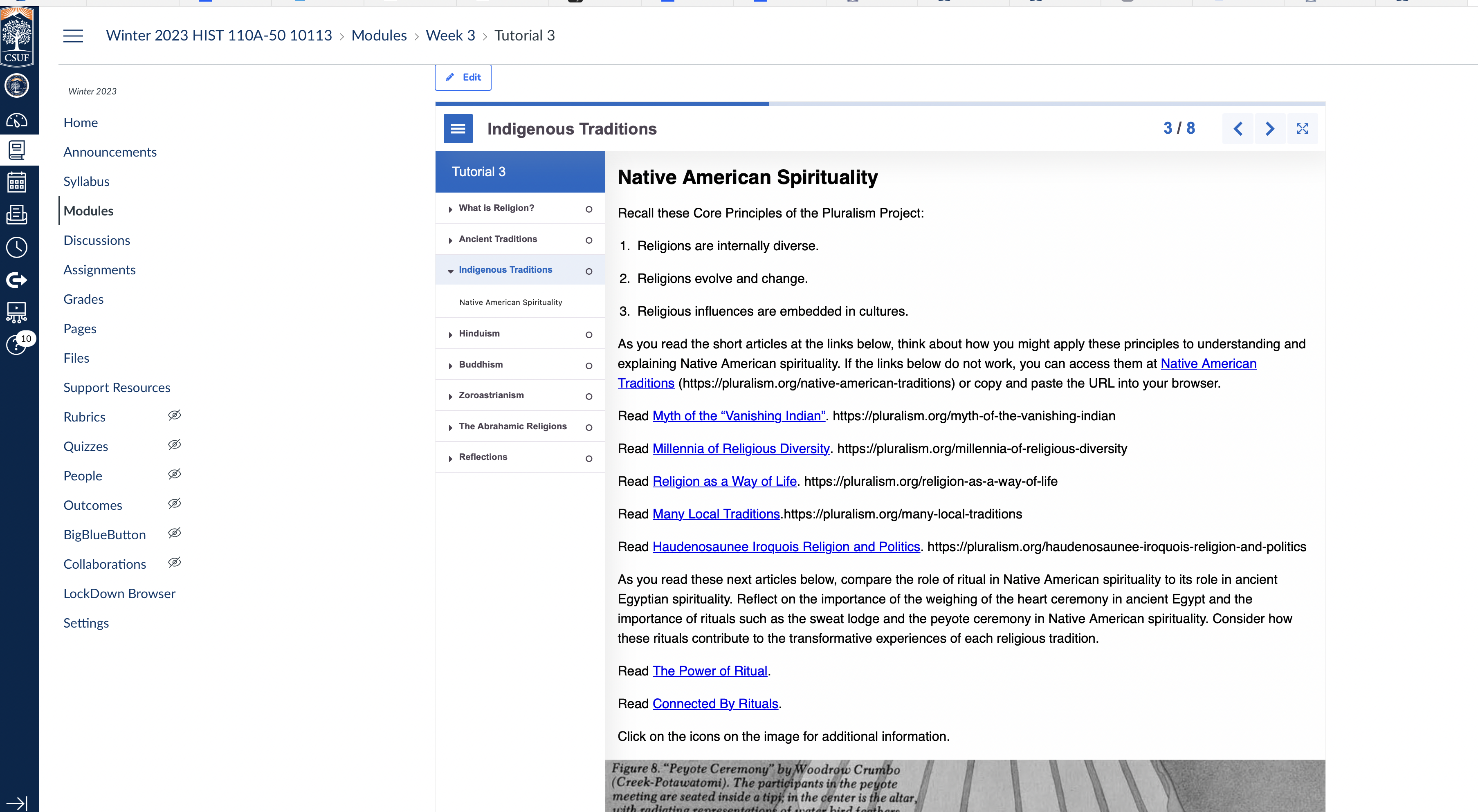Click the hidden eye icon next to BigBlueButton
1478x812 pixels.
pos(174,533)
